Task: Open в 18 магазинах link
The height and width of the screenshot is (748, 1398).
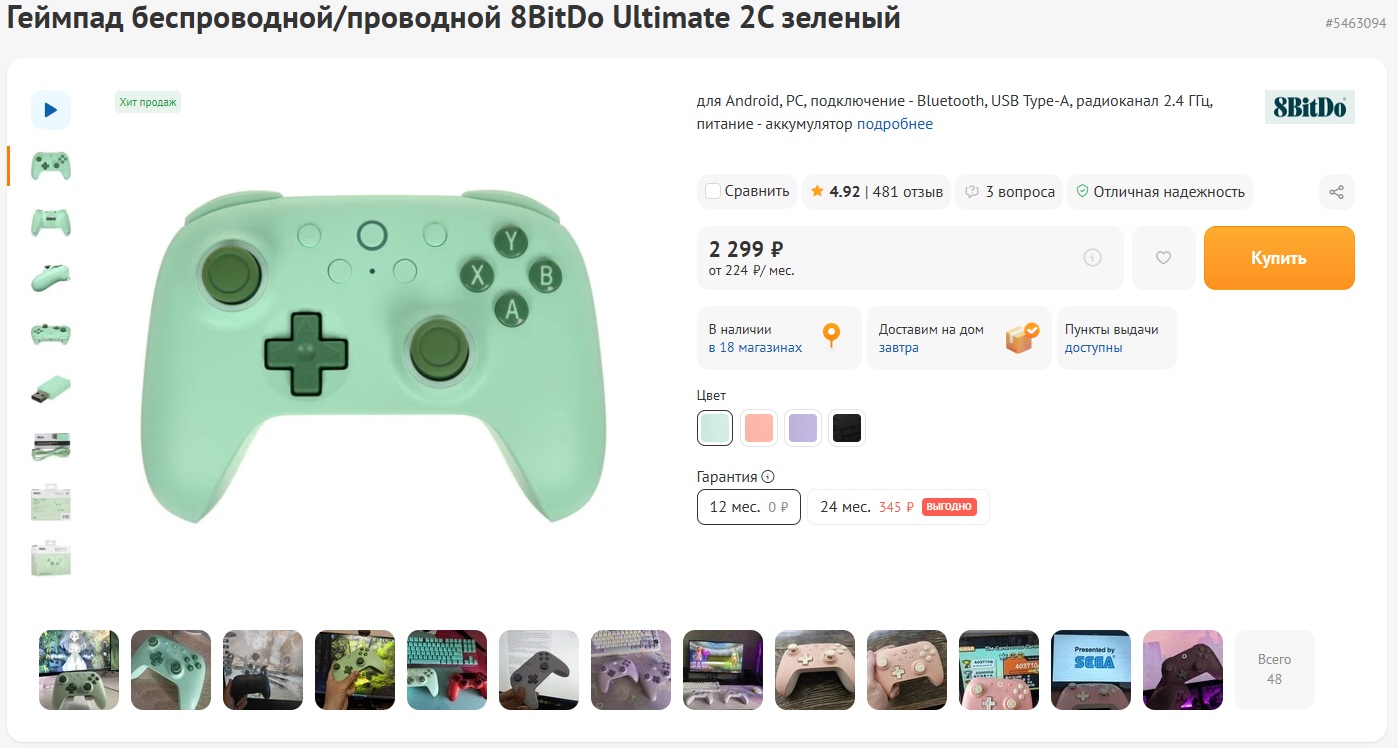Action: click(755, 348)
